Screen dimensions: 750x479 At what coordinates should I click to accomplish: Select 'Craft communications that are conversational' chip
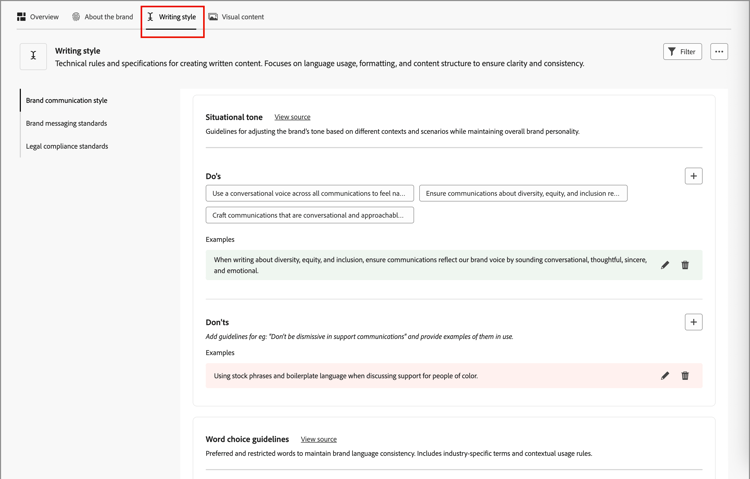309,215
